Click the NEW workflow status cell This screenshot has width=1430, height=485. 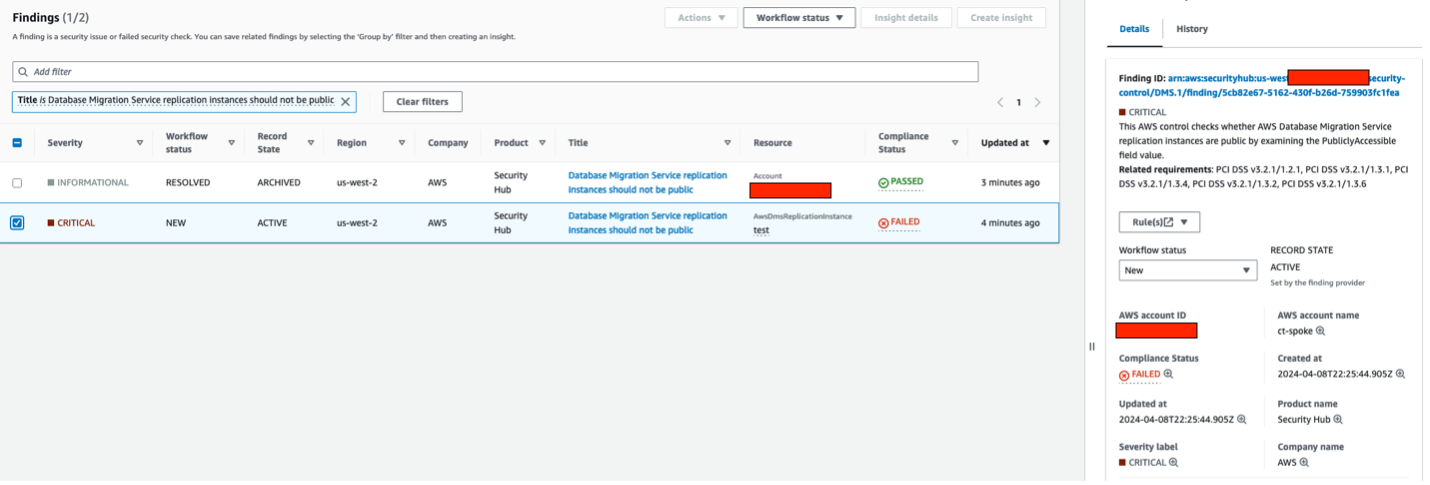[176, 223]
